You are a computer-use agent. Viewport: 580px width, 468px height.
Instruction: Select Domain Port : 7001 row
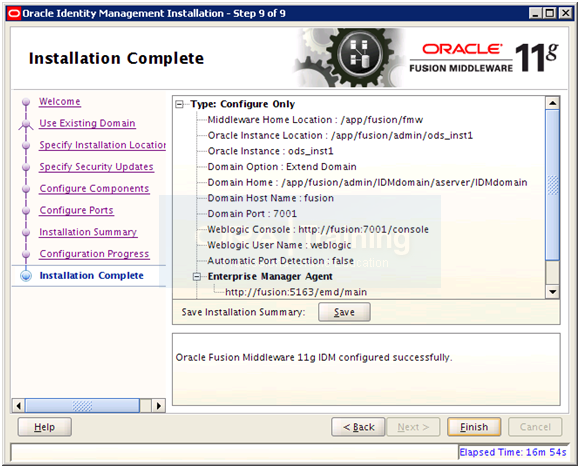pos(252,214)
